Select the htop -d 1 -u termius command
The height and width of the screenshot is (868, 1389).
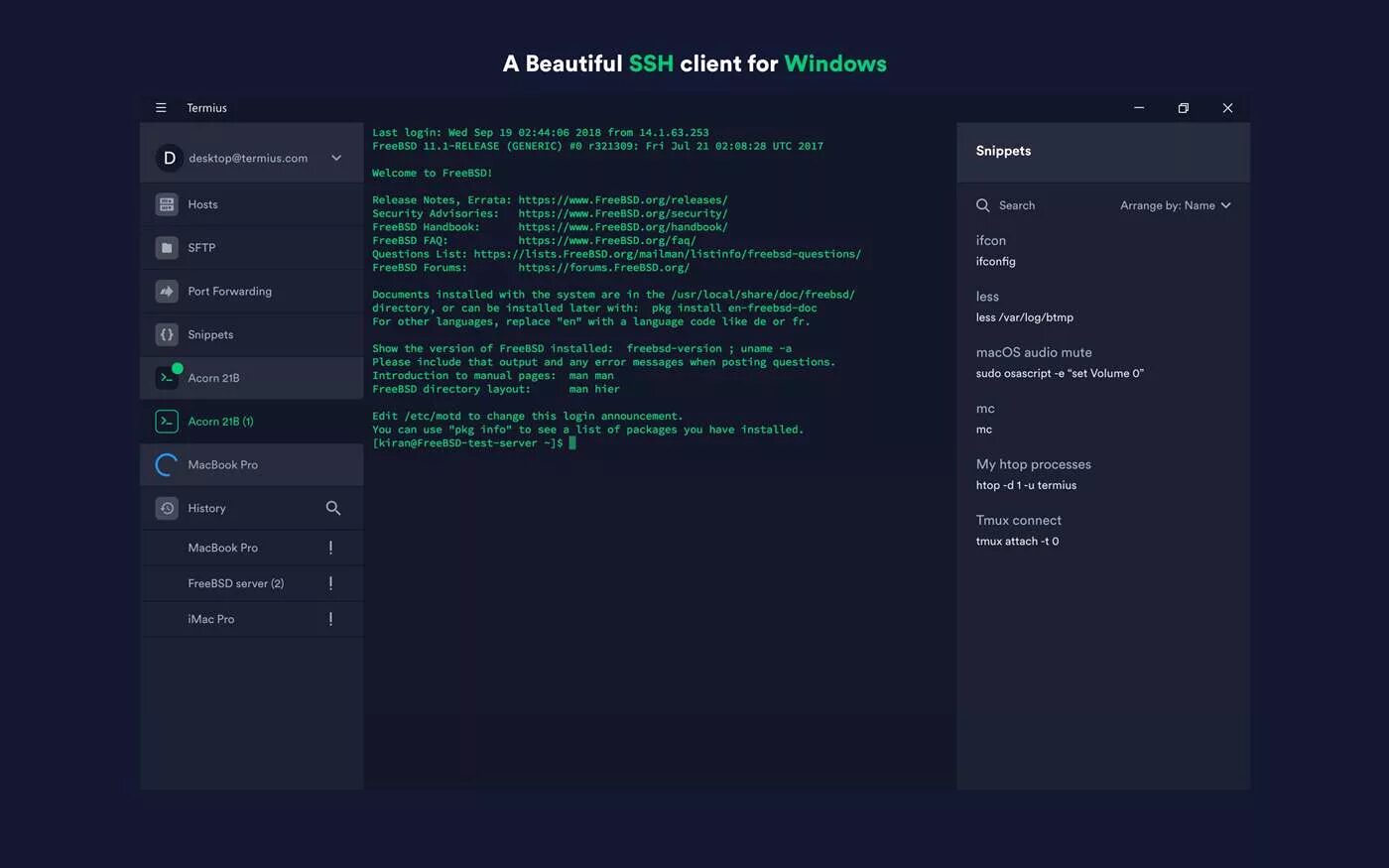tap(1026, 485)
